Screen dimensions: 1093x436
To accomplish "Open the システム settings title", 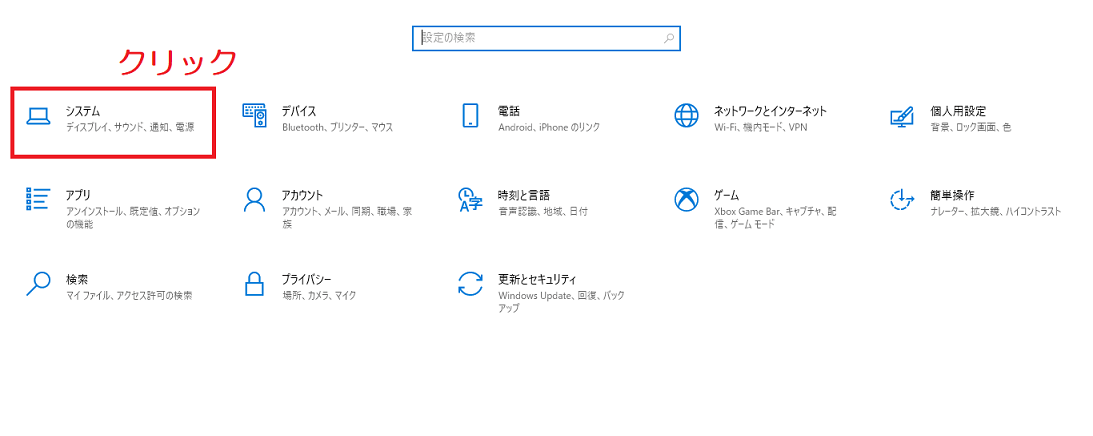I will coord(83,111).
